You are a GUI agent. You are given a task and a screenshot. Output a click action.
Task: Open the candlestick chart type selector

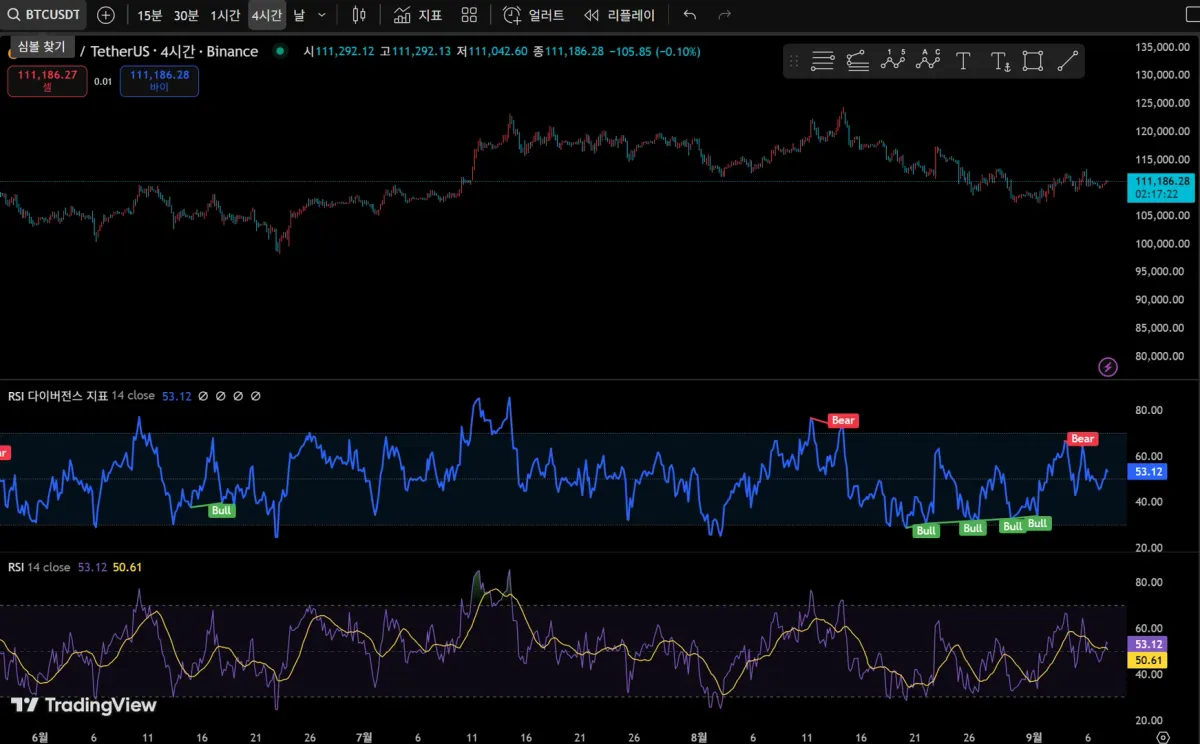pos(360,15)
